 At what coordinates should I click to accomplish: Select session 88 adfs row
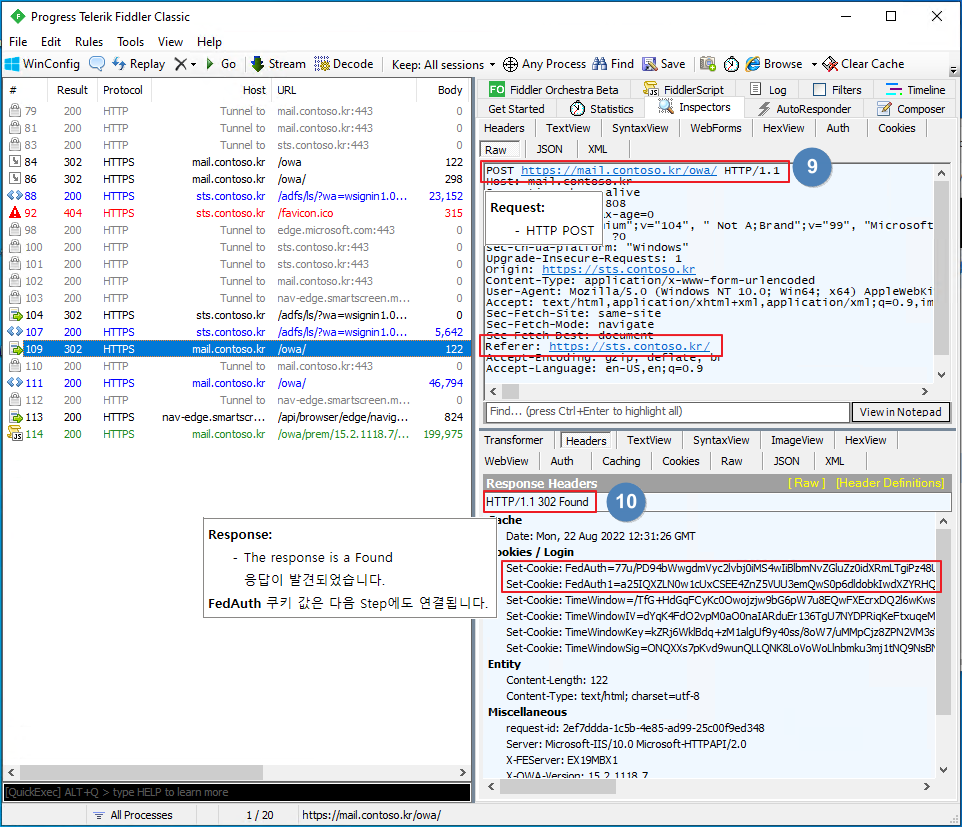(236, 196)
